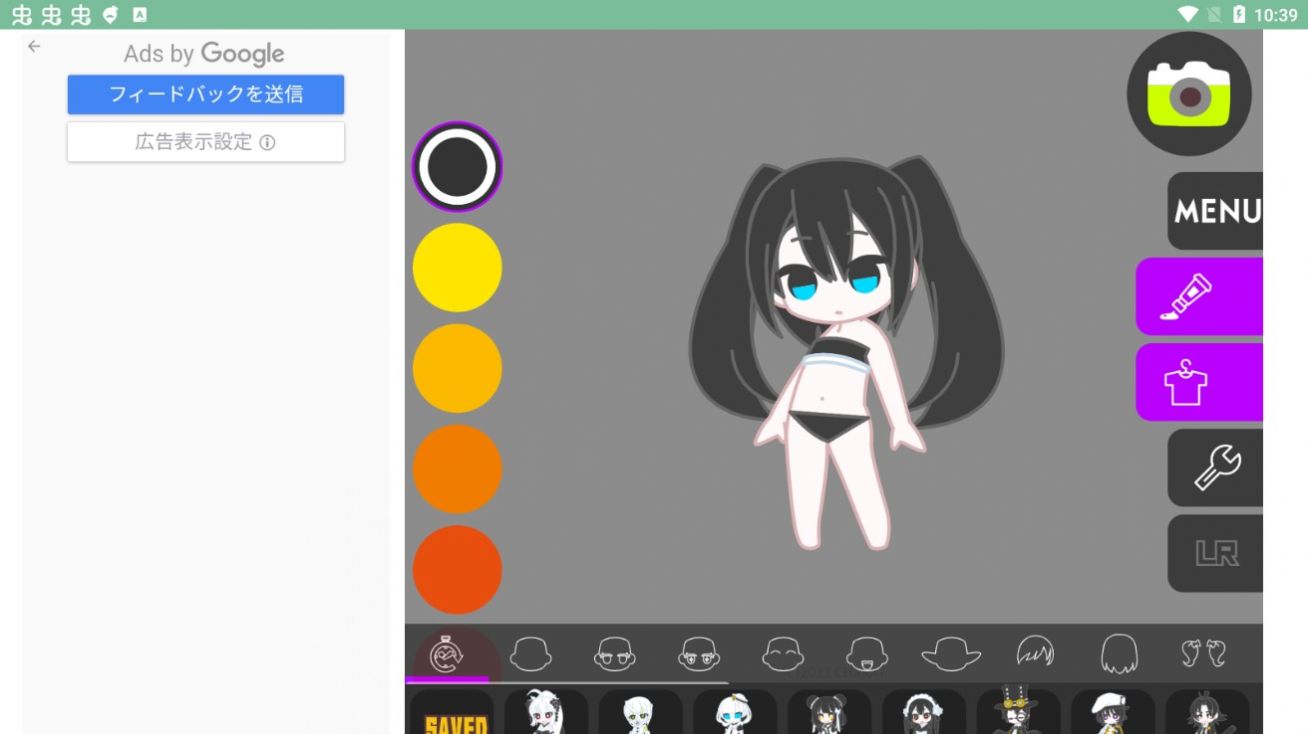Toggle the LR left-right mode
Viewport: 1308px width, 734px height.
point(1215,553)
